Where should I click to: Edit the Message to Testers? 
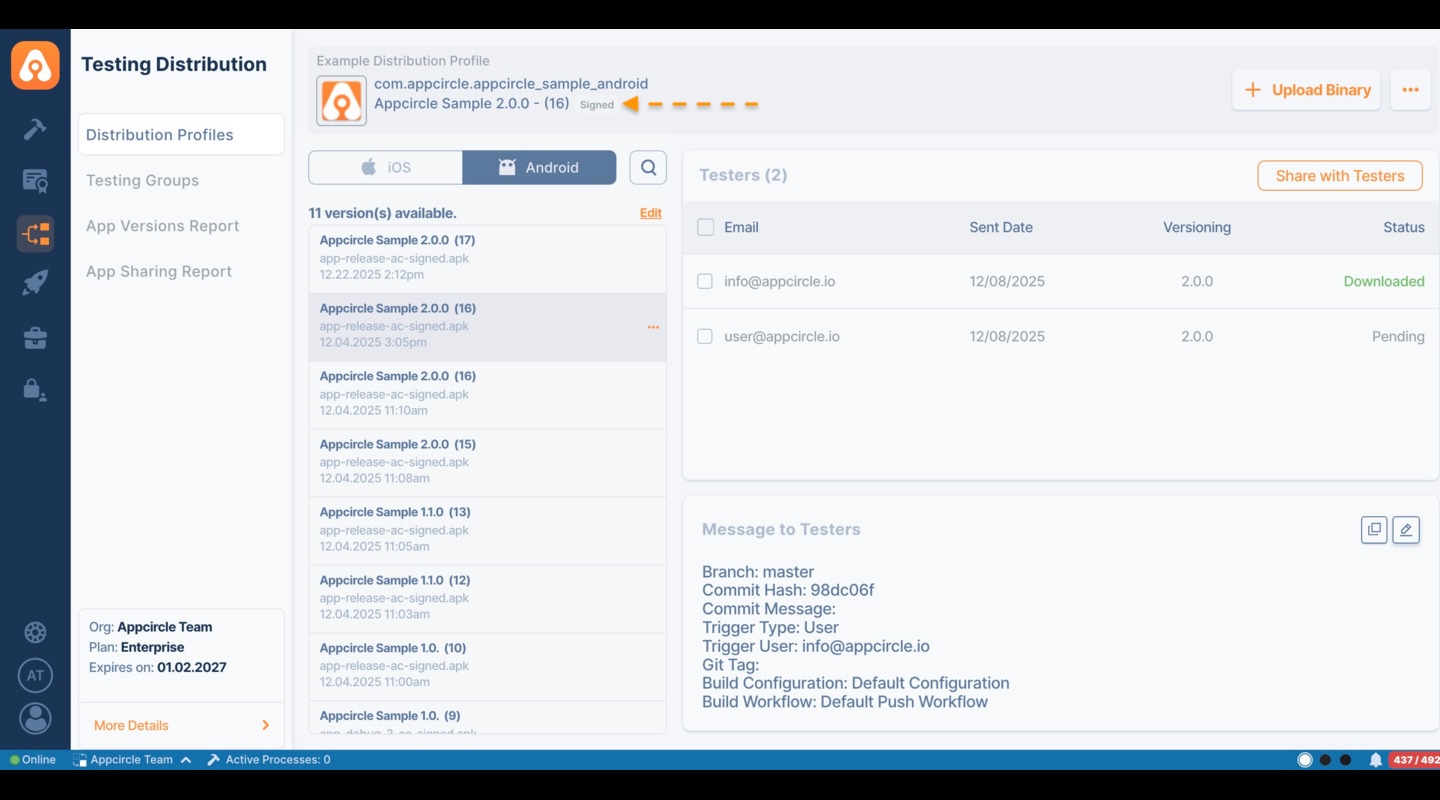pos(1406,530)
